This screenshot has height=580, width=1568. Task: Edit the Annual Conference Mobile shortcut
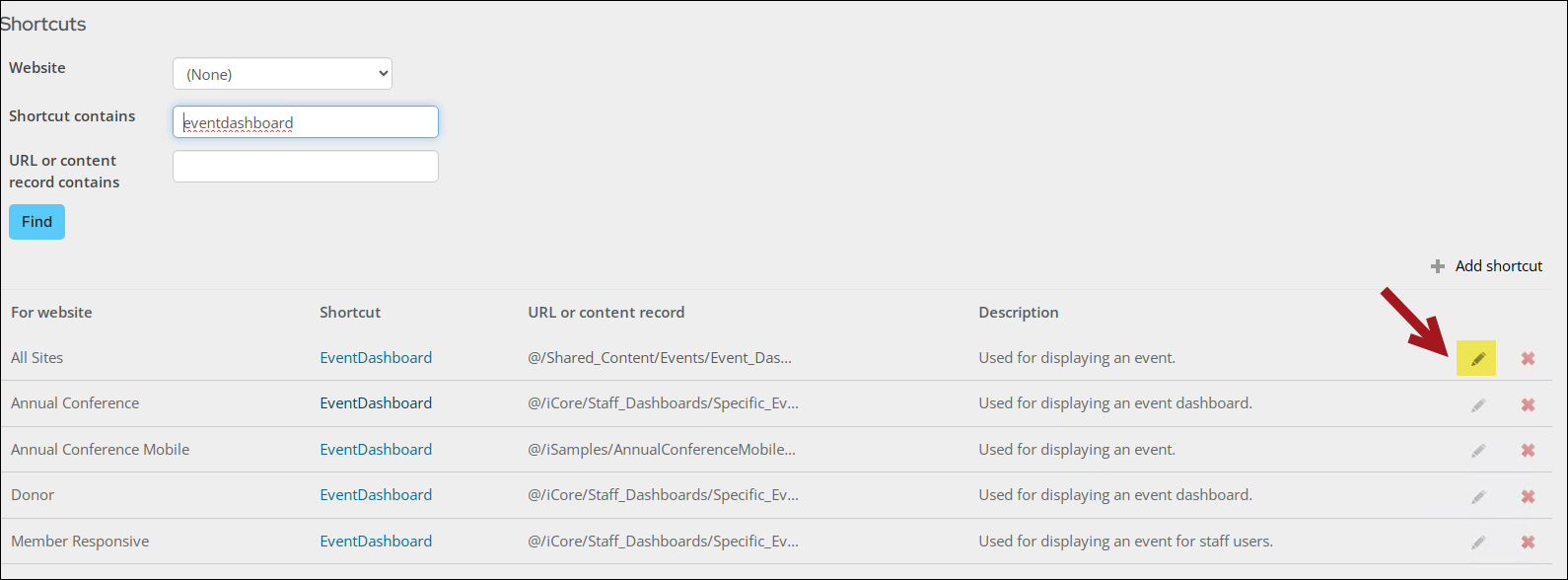[x=1477, y=451]
